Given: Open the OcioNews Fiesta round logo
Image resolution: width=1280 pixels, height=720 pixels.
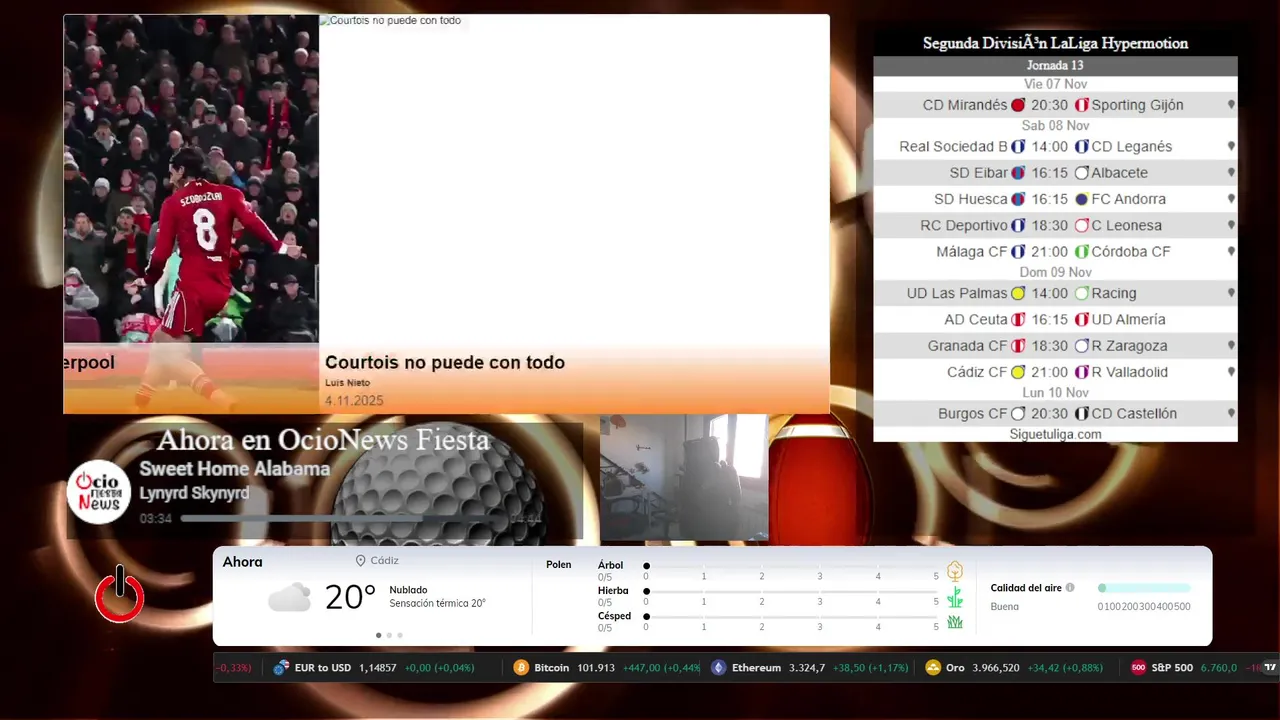Looking at the screenshot, I should [99, 492].
